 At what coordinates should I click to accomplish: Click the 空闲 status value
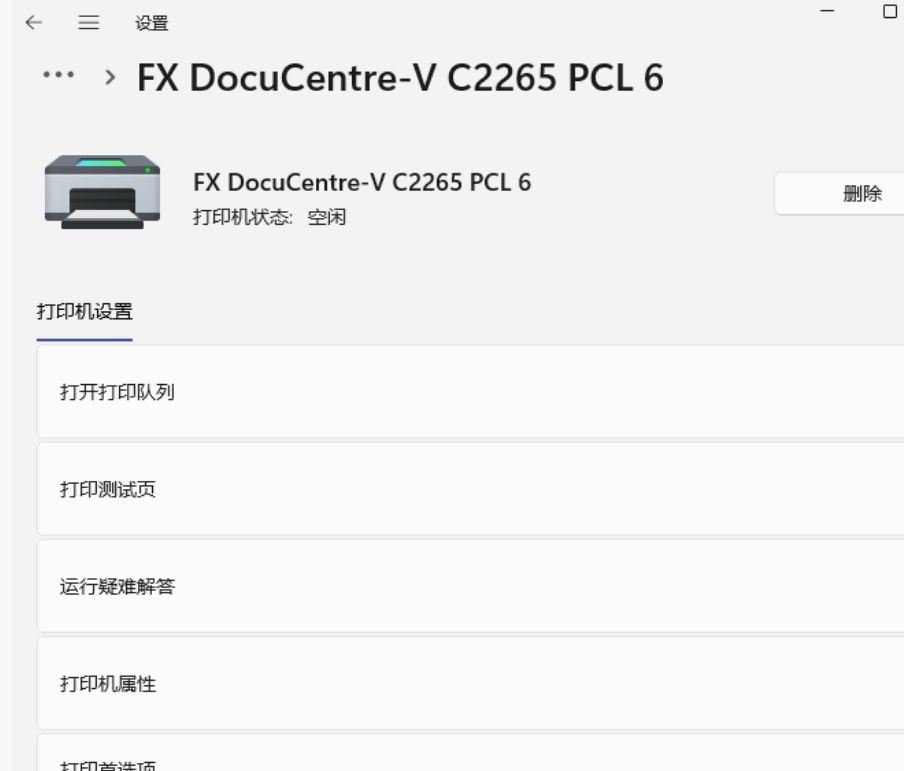(327, 217)
